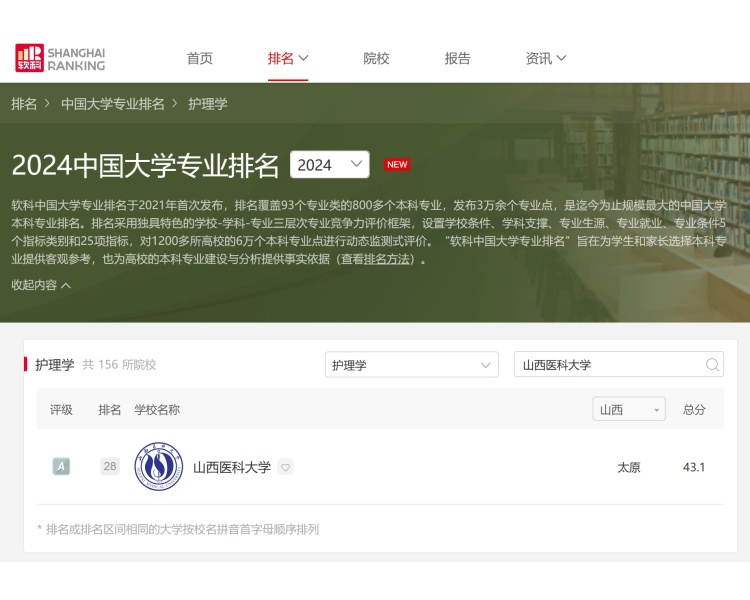Click the 43.1 score value
The width and height of the screenshot is (750, 600).
click(694, 467)
